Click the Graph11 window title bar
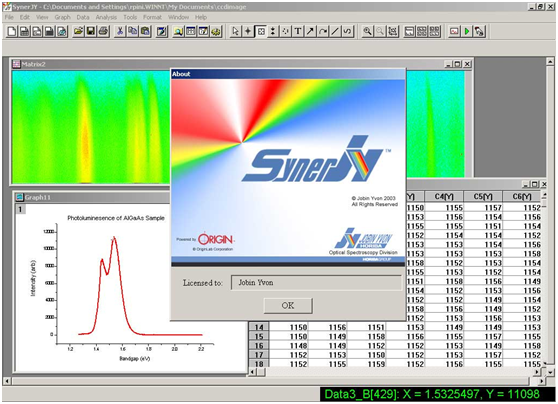558x404 pixels. pyautogui.click(x=92, y=197)
